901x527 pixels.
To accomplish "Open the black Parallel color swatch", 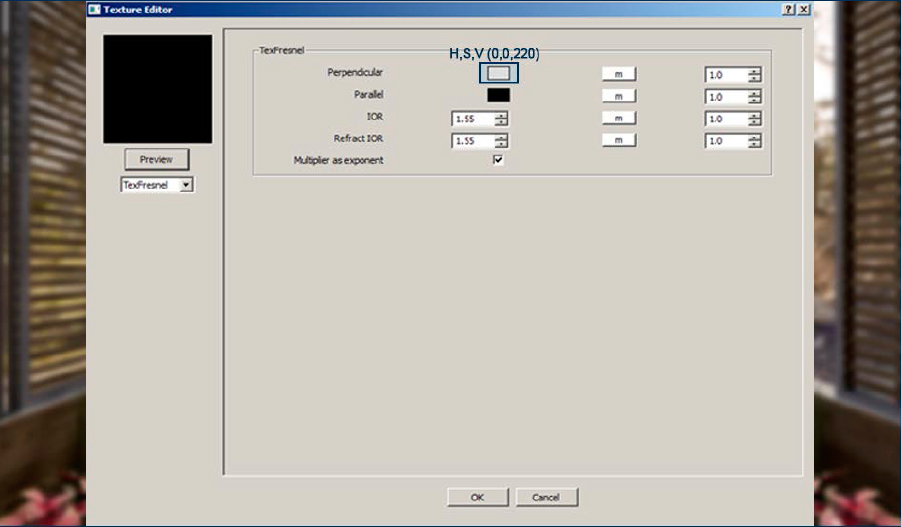I will click(498, 95).
